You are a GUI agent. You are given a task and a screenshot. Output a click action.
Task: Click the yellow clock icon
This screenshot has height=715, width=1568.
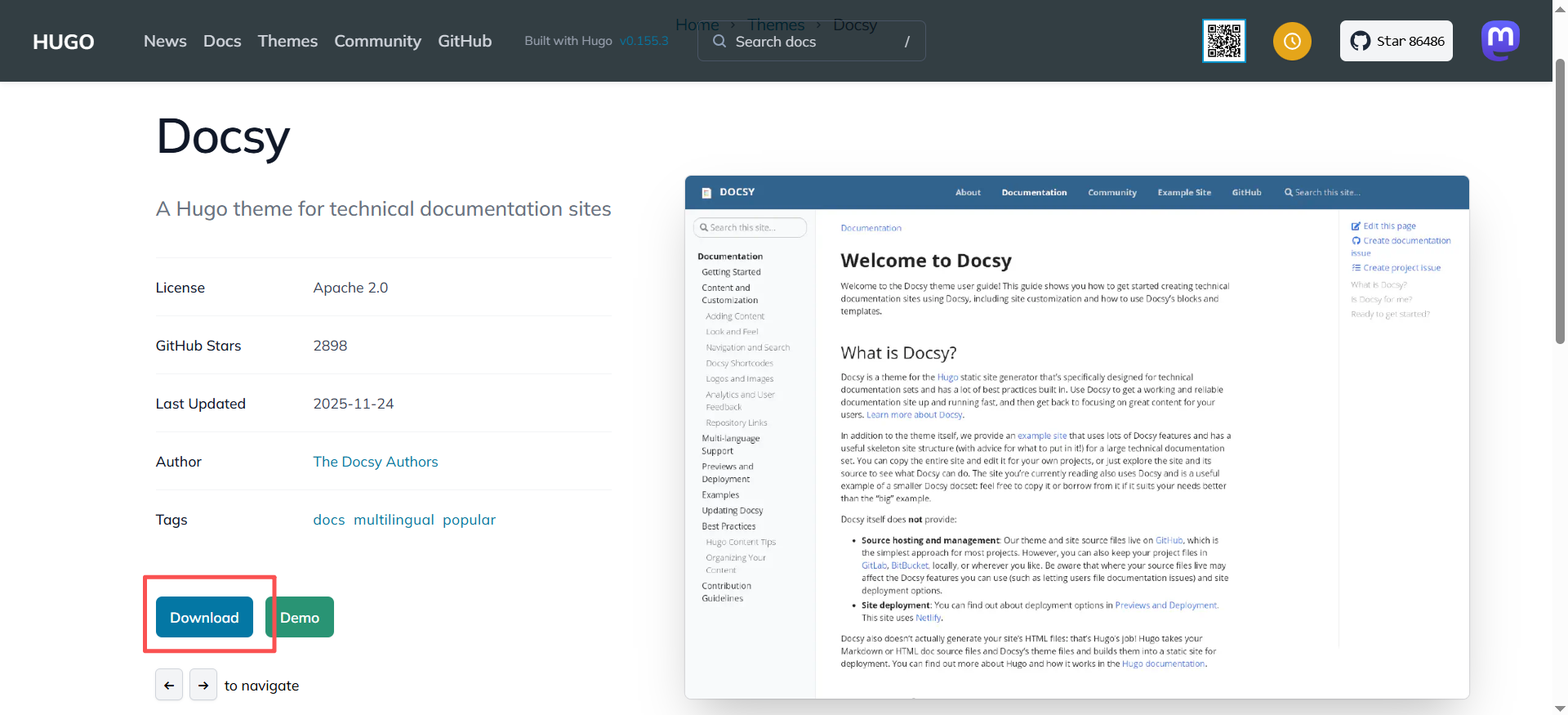[x=1292, y=41]
